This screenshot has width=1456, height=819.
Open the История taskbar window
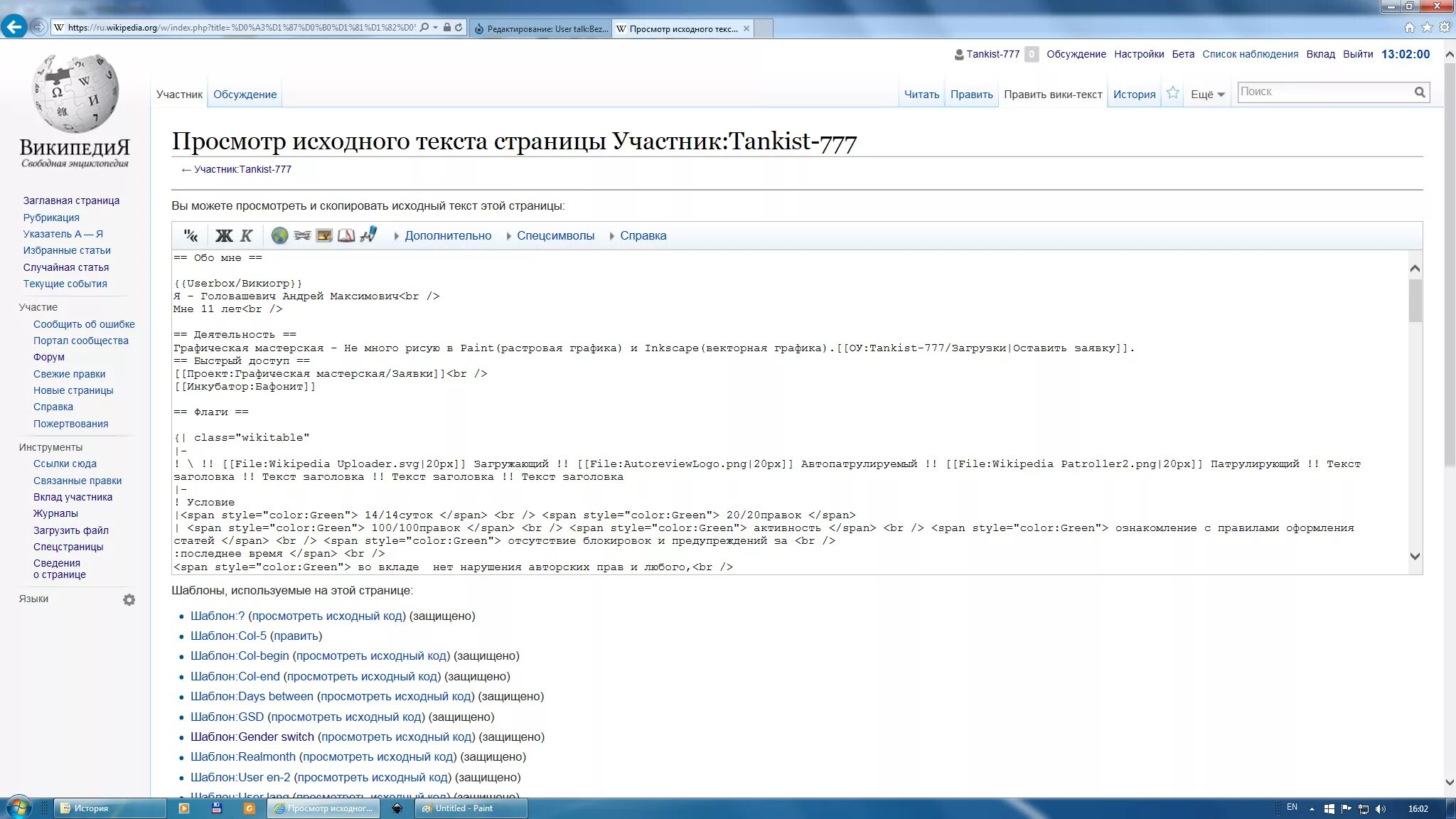[110, 808]
